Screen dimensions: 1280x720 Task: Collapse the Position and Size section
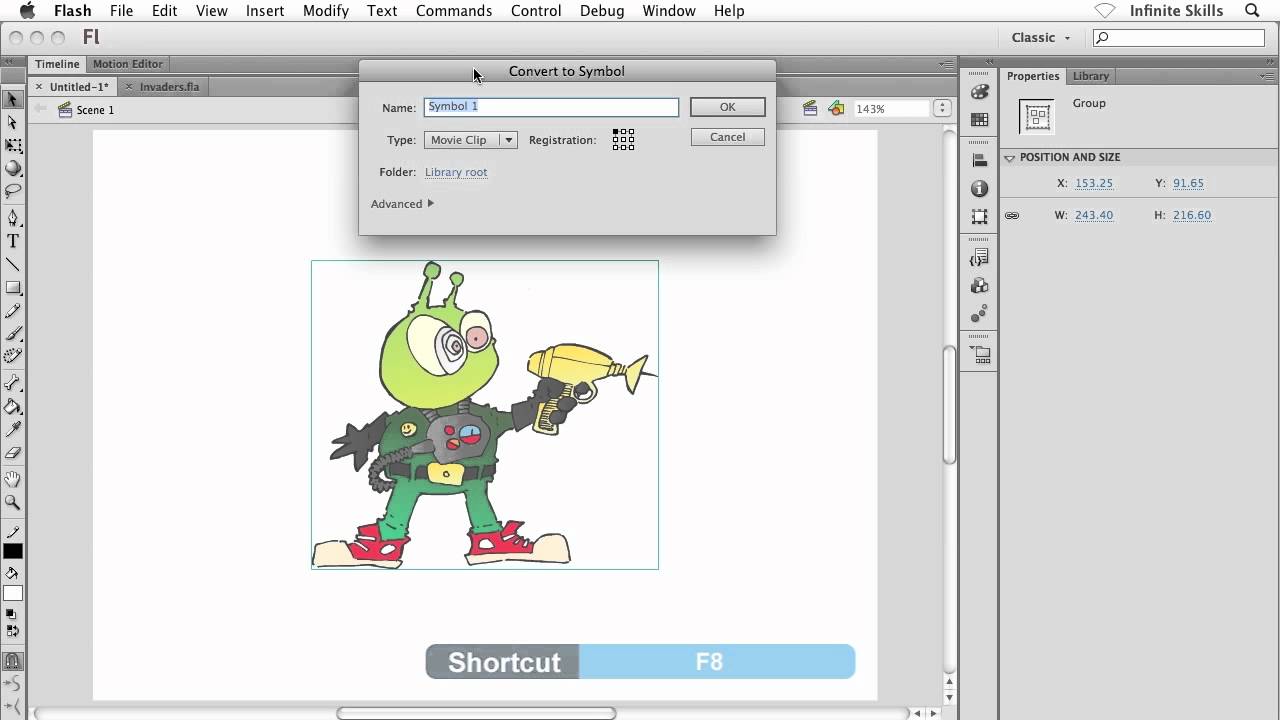(1010, 158)
